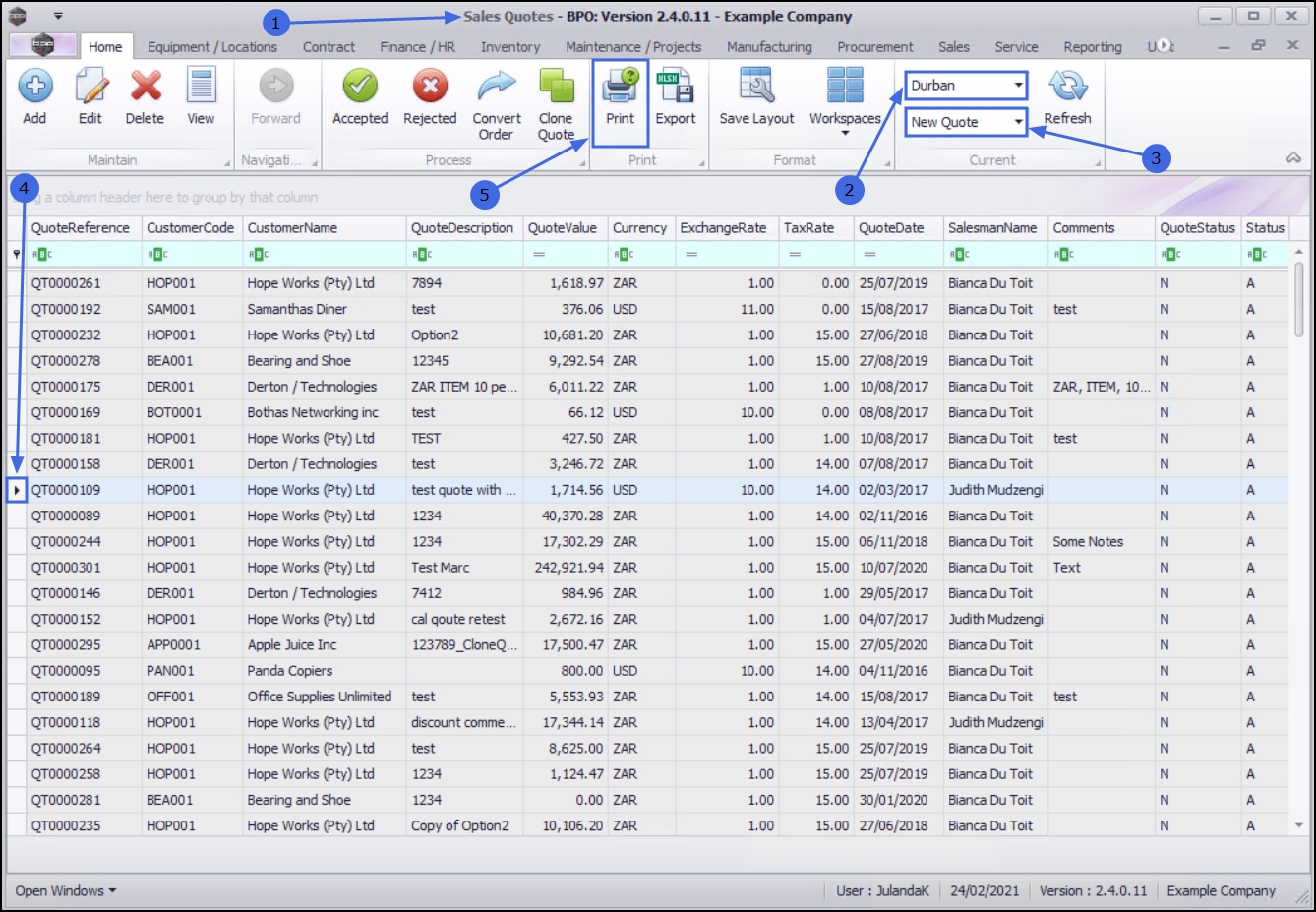Sort by QuoteValue column header

(566, 227)
